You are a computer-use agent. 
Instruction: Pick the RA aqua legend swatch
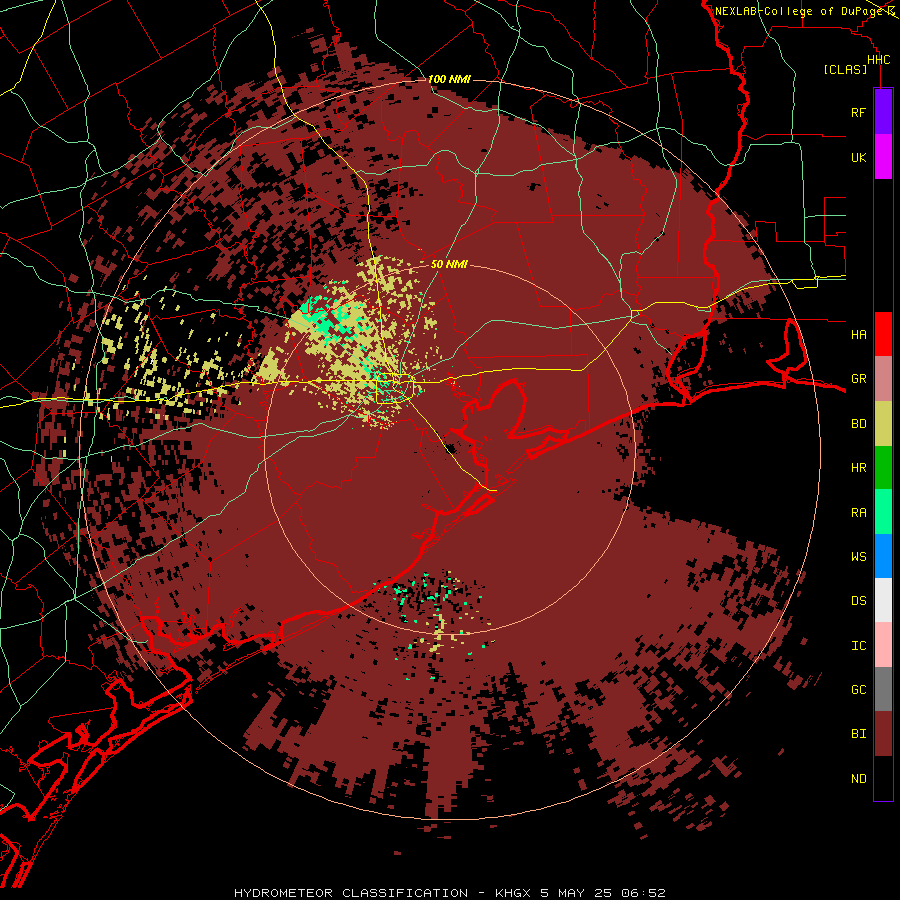(883, 512)
